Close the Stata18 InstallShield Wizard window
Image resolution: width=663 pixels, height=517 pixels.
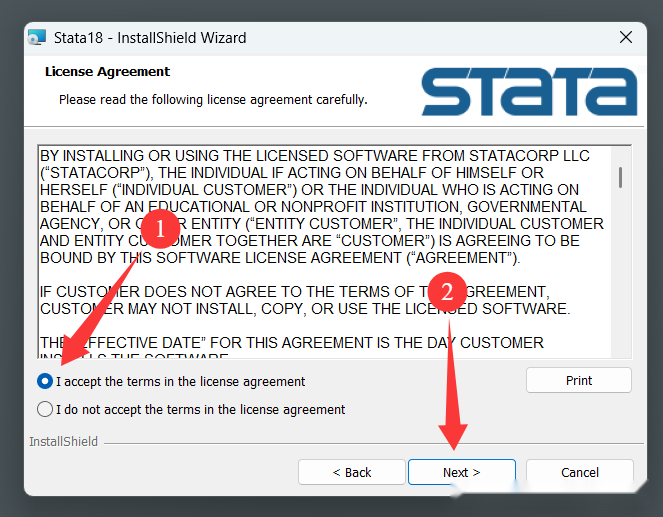[x=626, y=37]
